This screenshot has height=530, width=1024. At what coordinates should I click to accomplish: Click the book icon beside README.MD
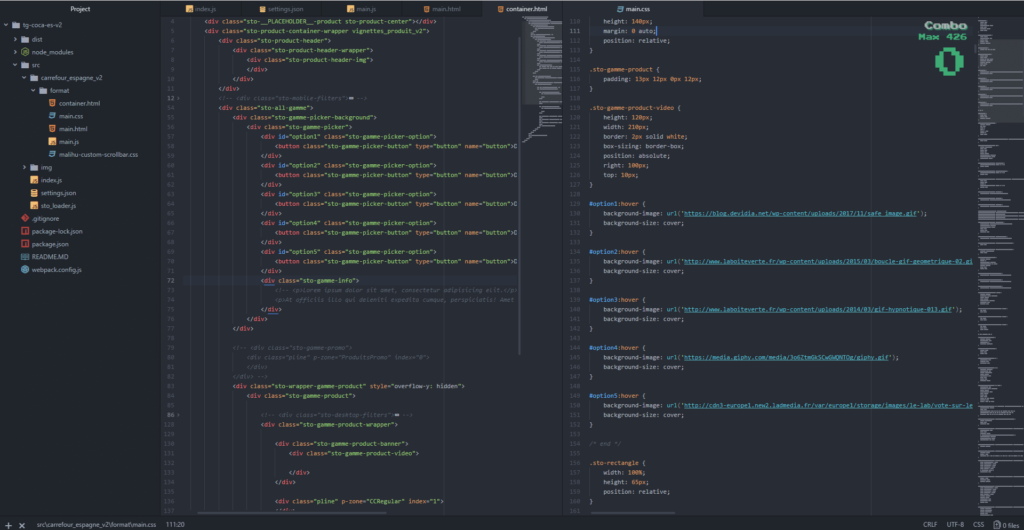pos(25,257)
